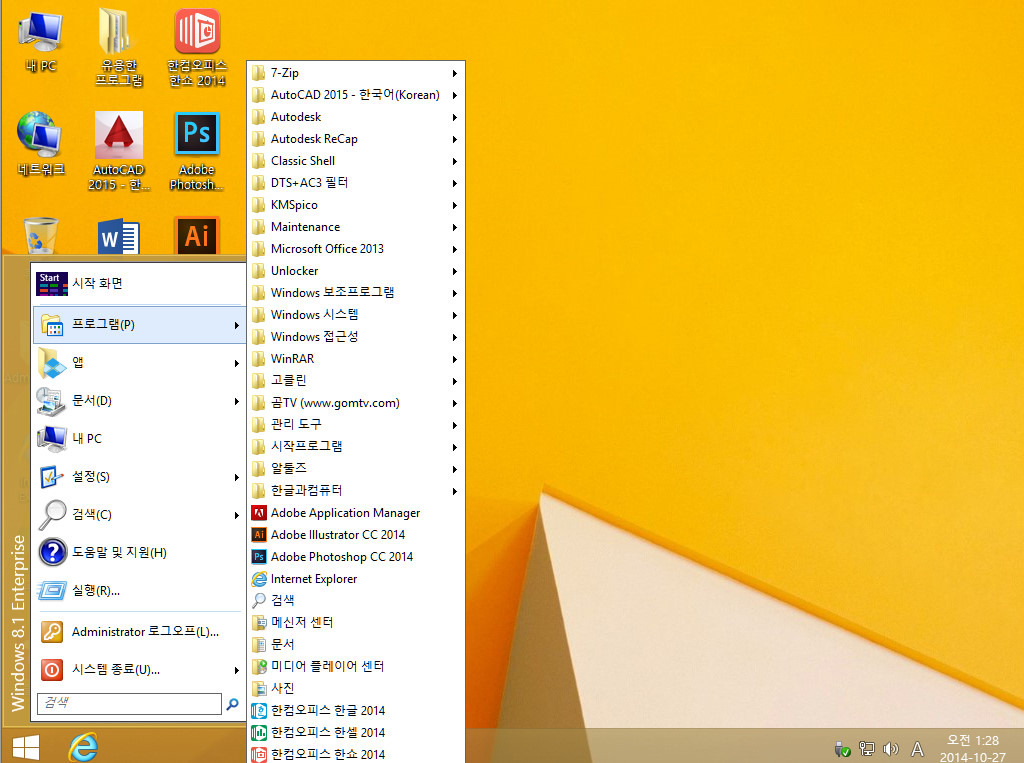Launch 한컴오피스 한쇼 2014 desktop shortcut

pos(197,47)
